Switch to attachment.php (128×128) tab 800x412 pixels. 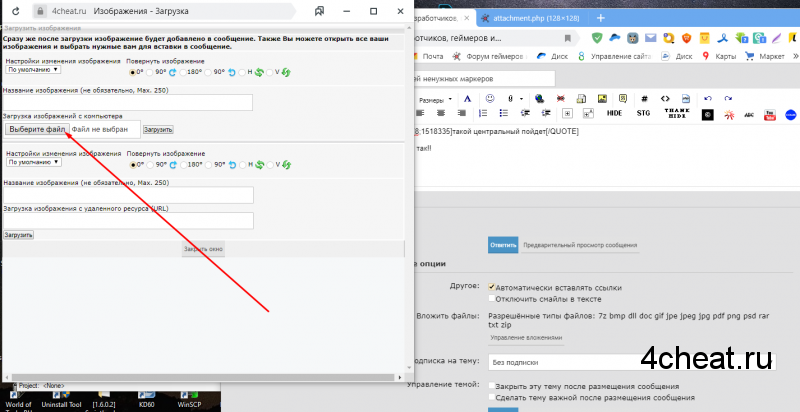[x=530, y=18]
